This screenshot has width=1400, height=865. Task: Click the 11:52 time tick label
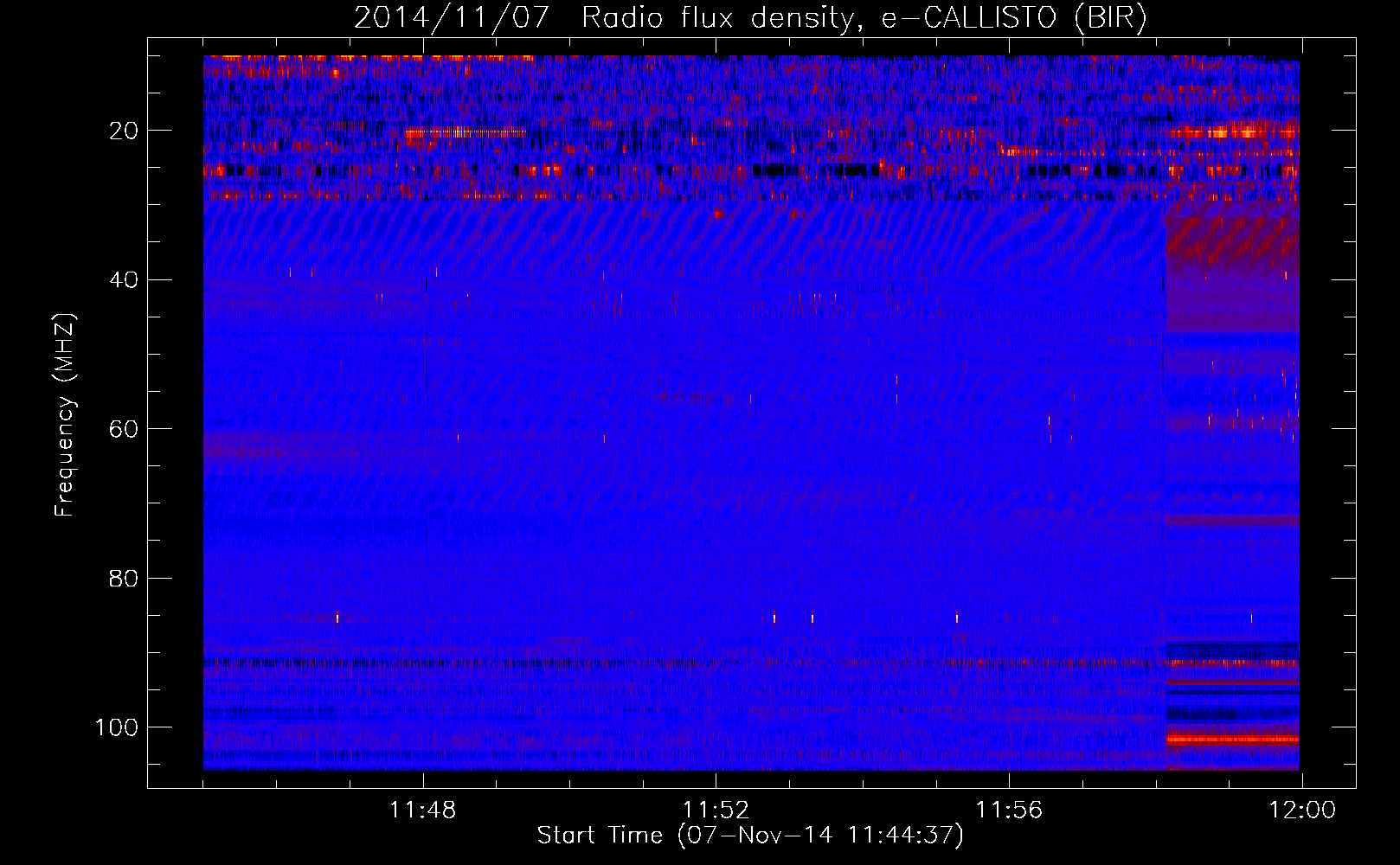point(716,811)
